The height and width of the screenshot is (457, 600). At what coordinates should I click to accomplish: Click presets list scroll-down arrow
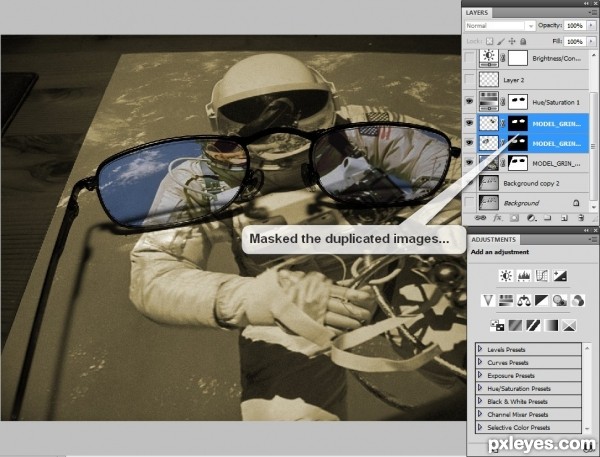tap(587, 429)
